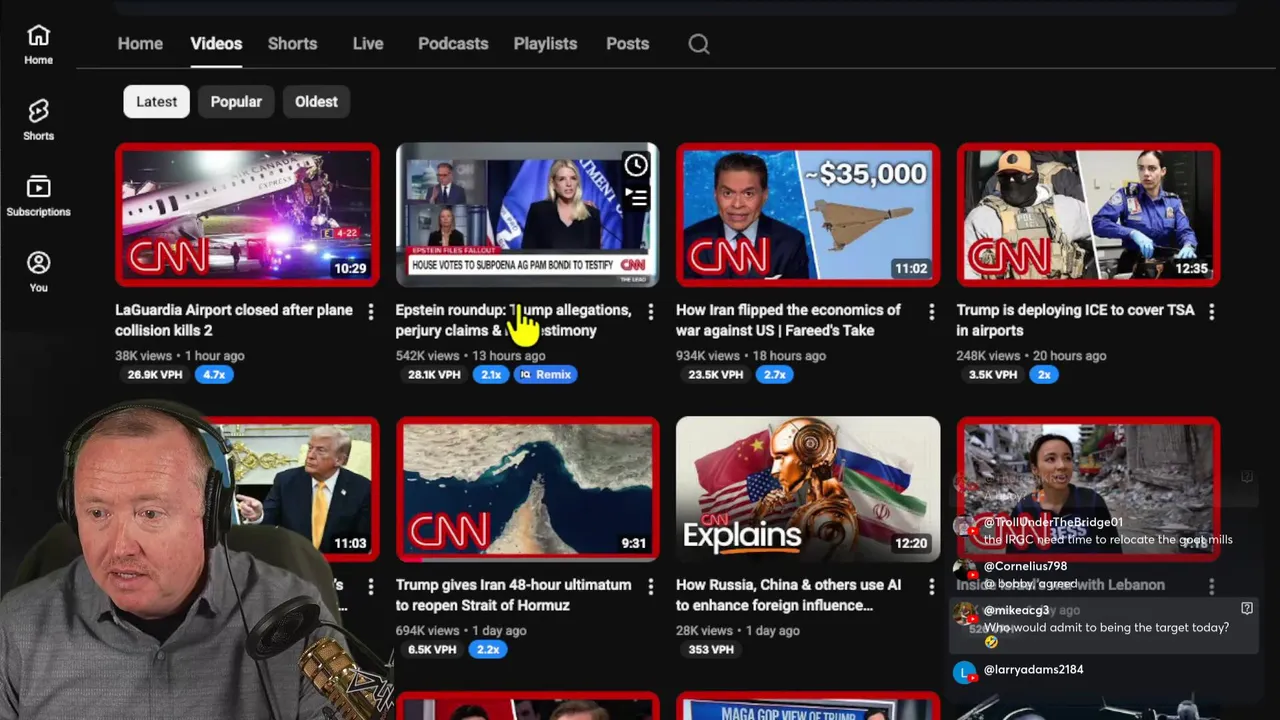This screenshot has width=1280, height=720.
Task: Switch to the channel Home tab
Action: [x=140, y=44]
